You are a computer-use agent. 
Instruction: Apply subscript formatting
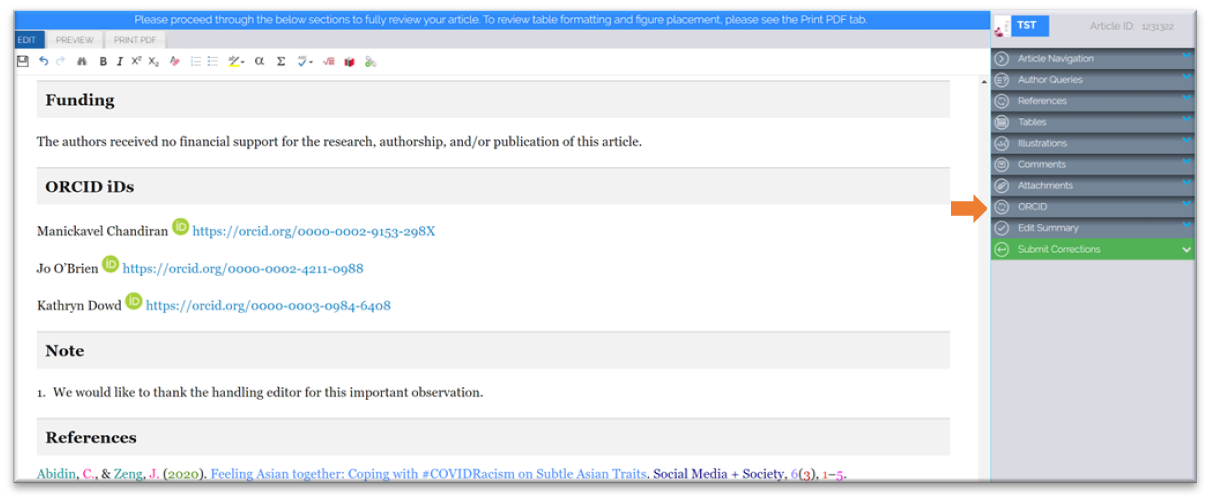pyautogui.click(x=153, y=62)
